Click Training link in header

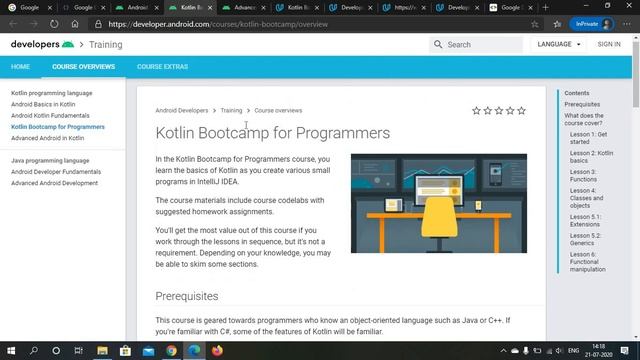pos(106,44)
